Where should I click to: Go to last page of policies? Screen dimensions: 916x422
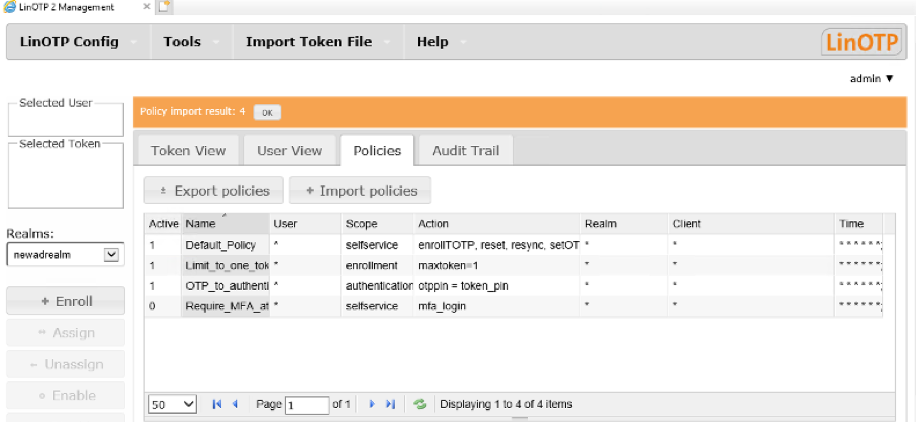[x=391, y=404]
